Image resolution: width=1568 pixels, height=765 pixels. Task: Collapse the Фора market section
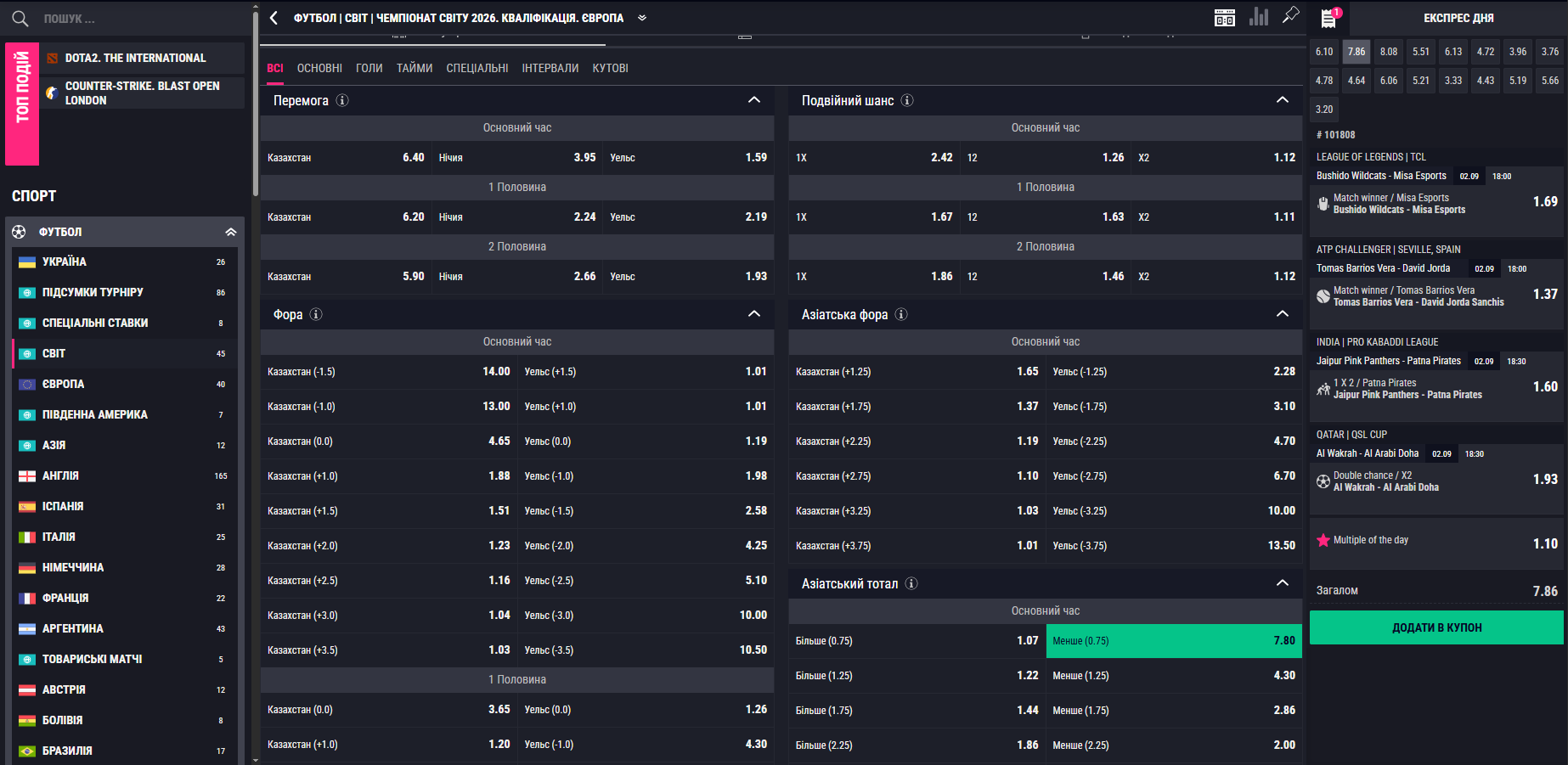tap(753, 314)
